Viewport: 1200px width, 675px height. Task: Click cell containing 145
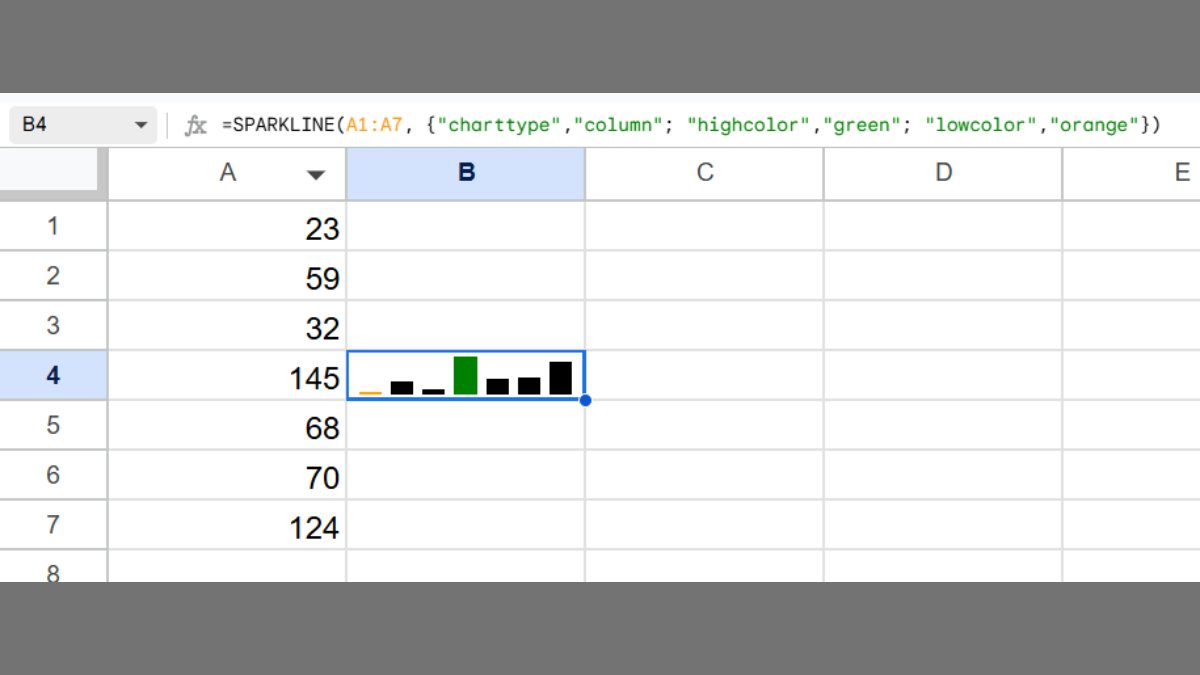click(x=227, y=376)
